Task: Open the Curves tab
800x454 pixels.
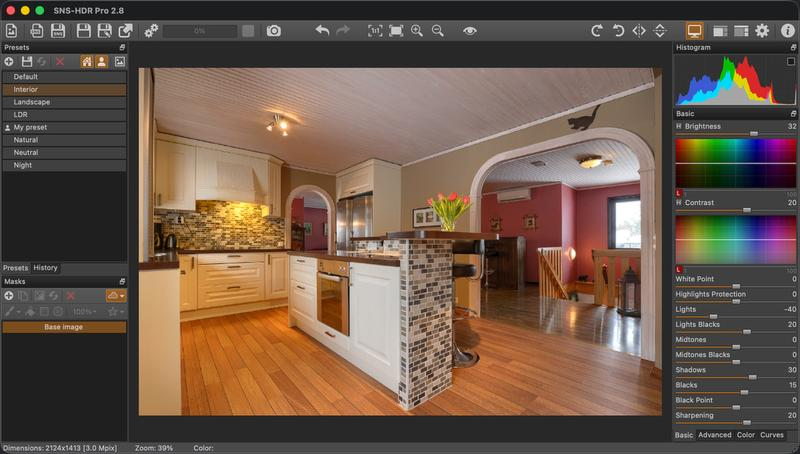Action: click(771, 435)
